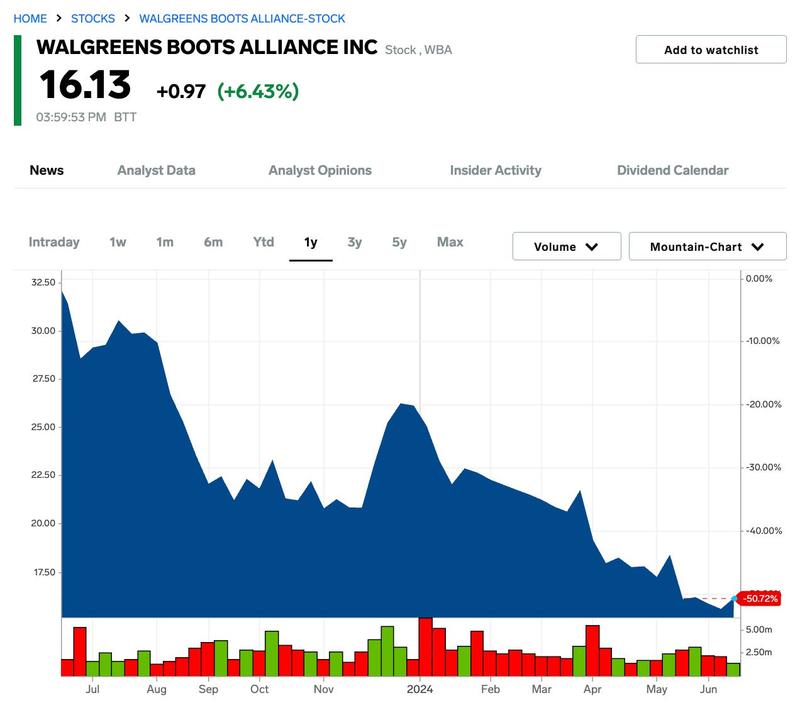Click the change percentage (+6.43%)
The width and height of the screenshot is (800, 708).
pyautogui.click(x=258, y=92)
